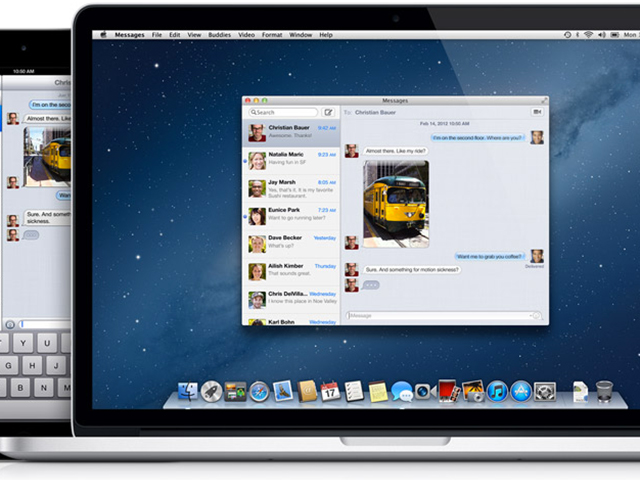The width and height of the screenshot is (640, 480).
Task: Open Launchpad rocket icon in Dock
Action: tap(211, 391)
